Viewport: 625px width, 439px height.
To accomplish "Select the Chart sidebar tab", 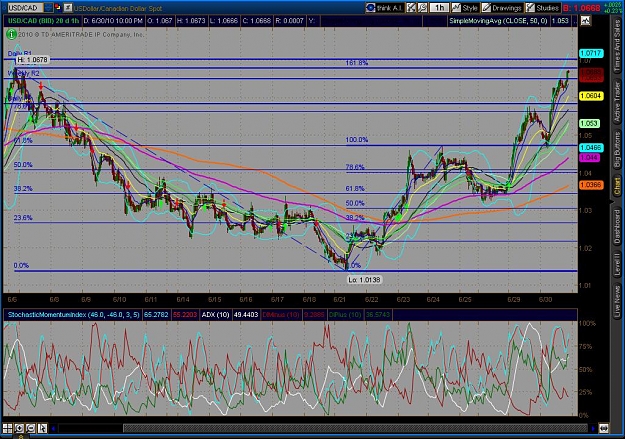I will tap(617, 187).
